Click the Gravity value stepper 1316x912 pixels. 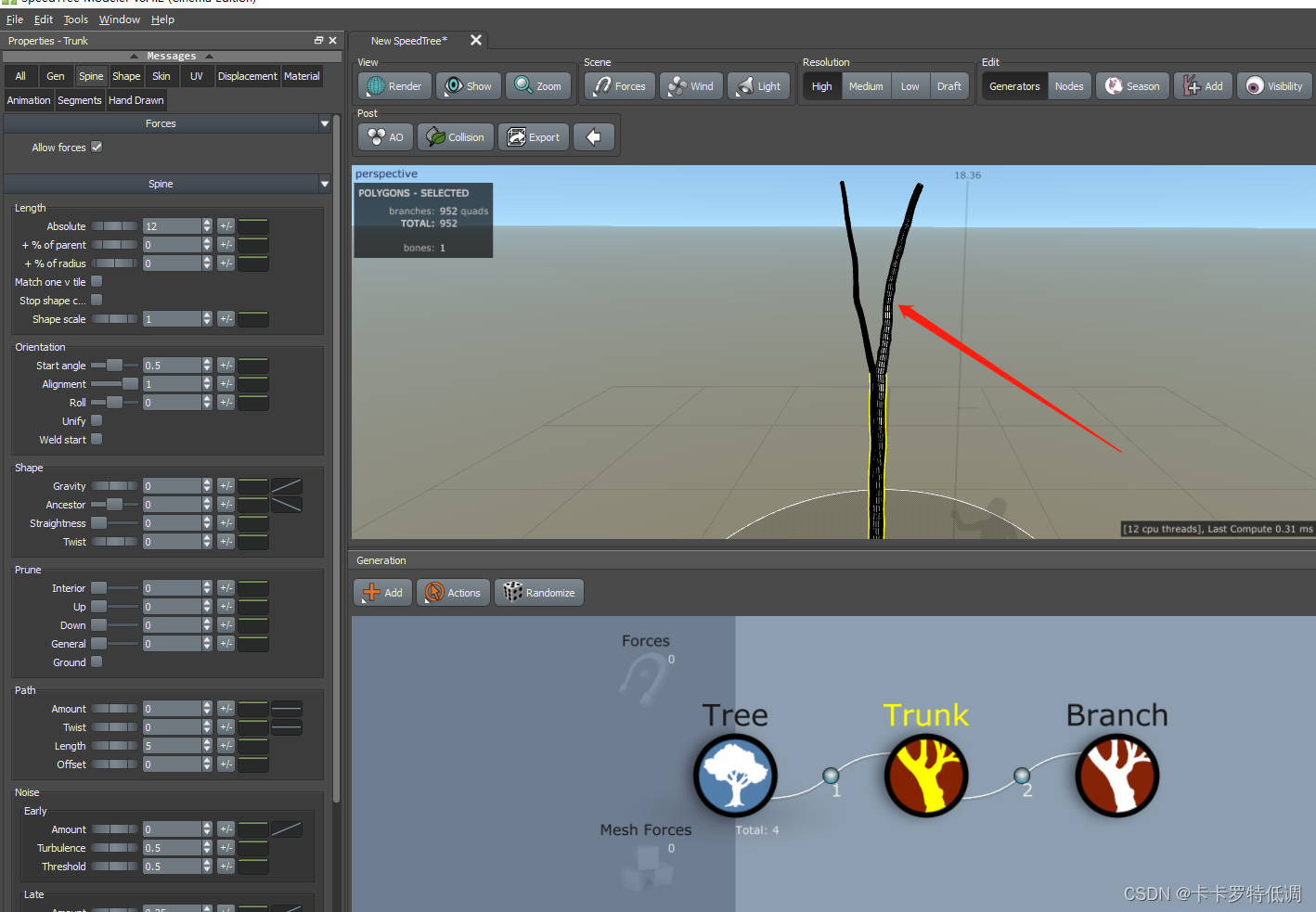pos(207,486)
